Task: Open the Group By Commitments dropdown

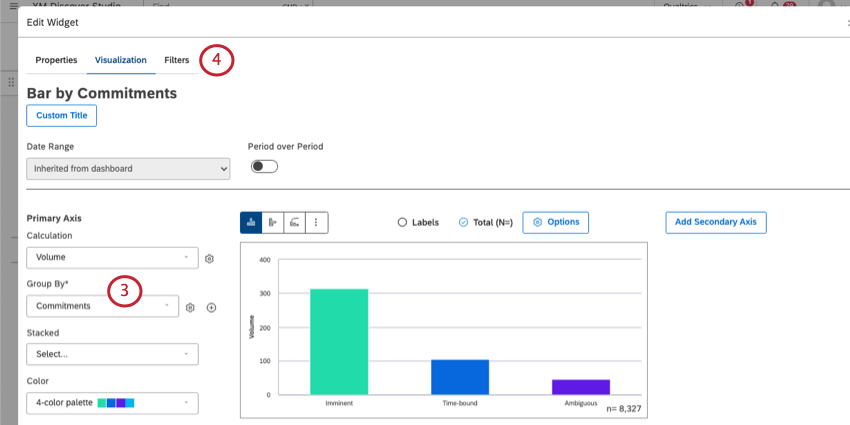Action: (102, 306)
